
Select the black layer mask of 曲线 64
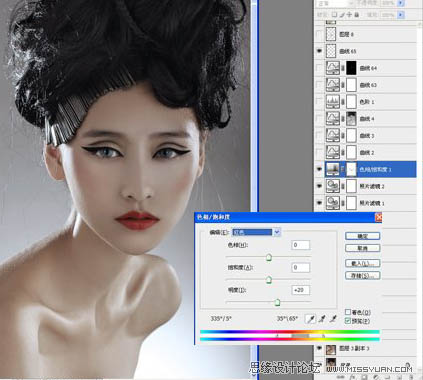(351, 68)
